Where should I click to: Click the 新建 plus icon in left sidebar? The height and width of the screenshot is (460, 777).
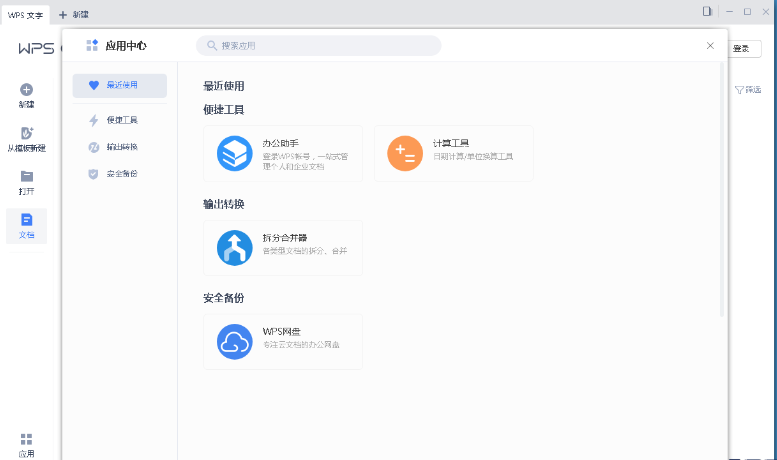[26, 89]
